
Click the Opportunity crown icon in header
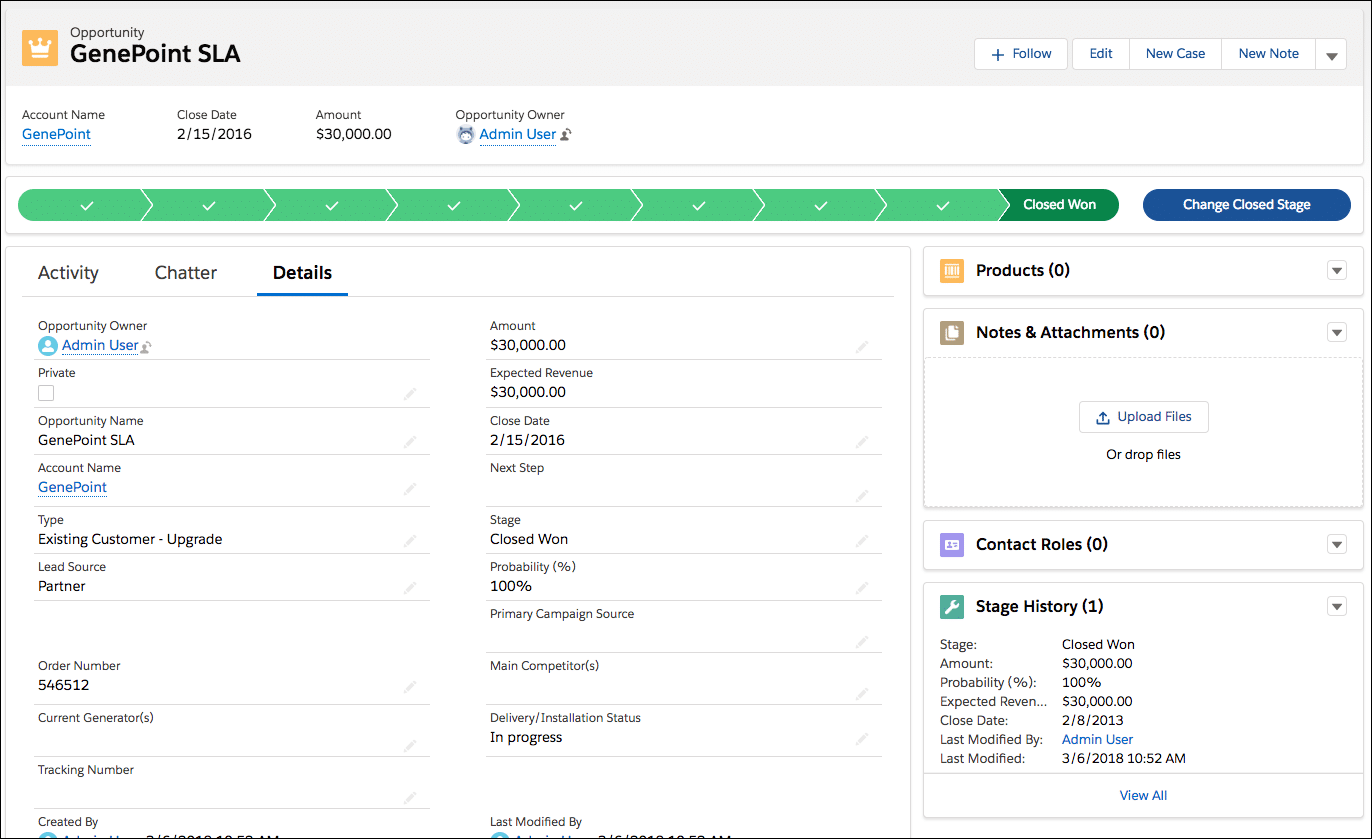pyautogui.click(x=40, y=47)
